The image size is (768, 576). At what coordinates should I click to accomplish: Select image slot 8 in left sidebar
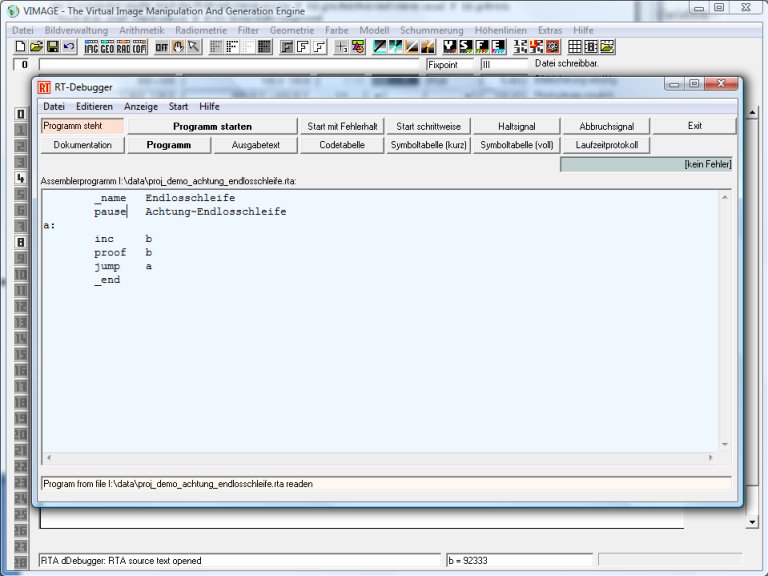point(20,242)
